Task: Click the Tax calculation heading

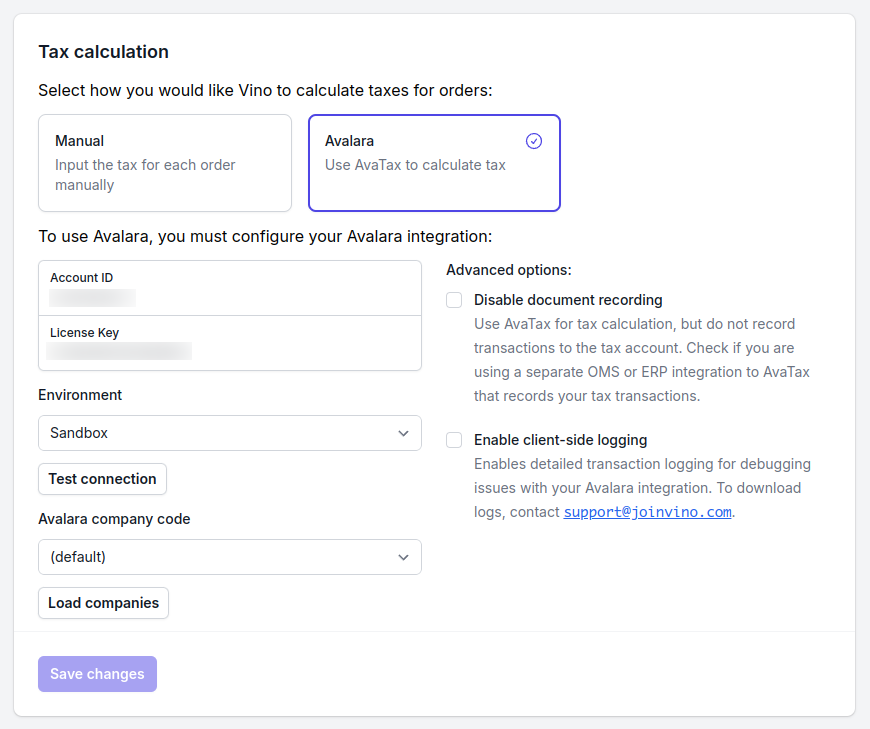Action: tap(103, 52)
